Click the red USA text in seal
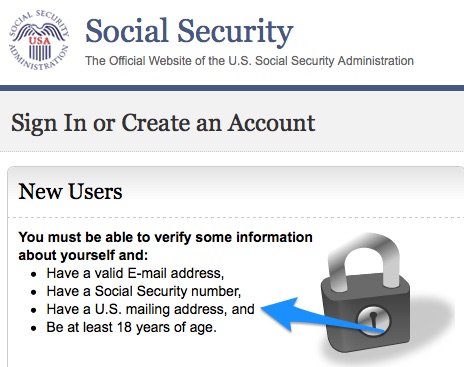Image resolution: width=464 pixels, height=367 pixels. coord(39,41)
